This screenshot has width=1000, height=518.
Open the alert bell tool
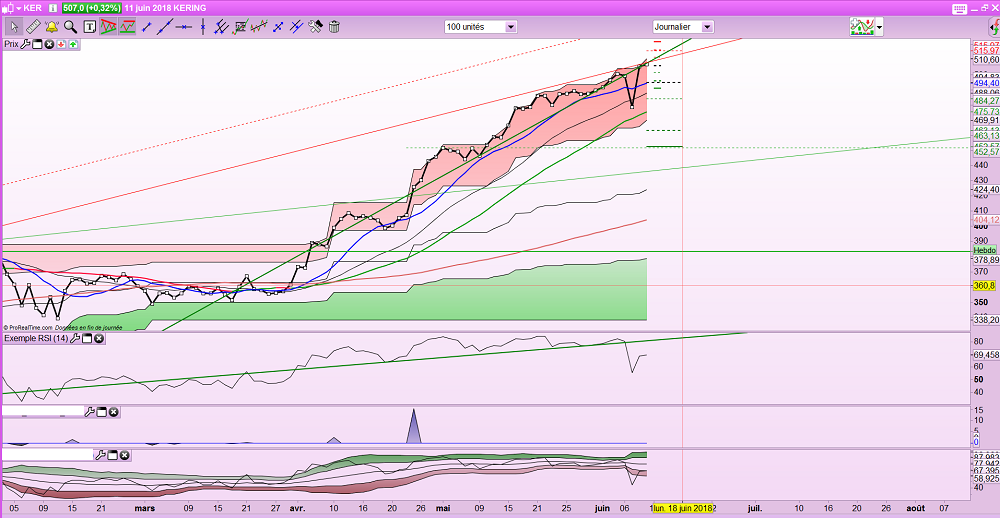tap(52, 27)
